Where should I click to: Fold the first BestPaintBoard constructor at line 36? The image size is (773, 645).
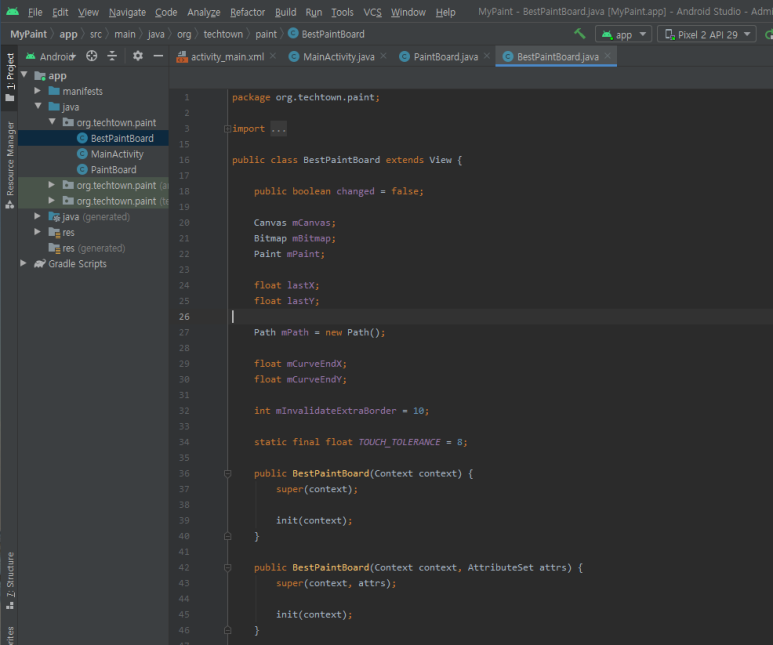point(227,473)
